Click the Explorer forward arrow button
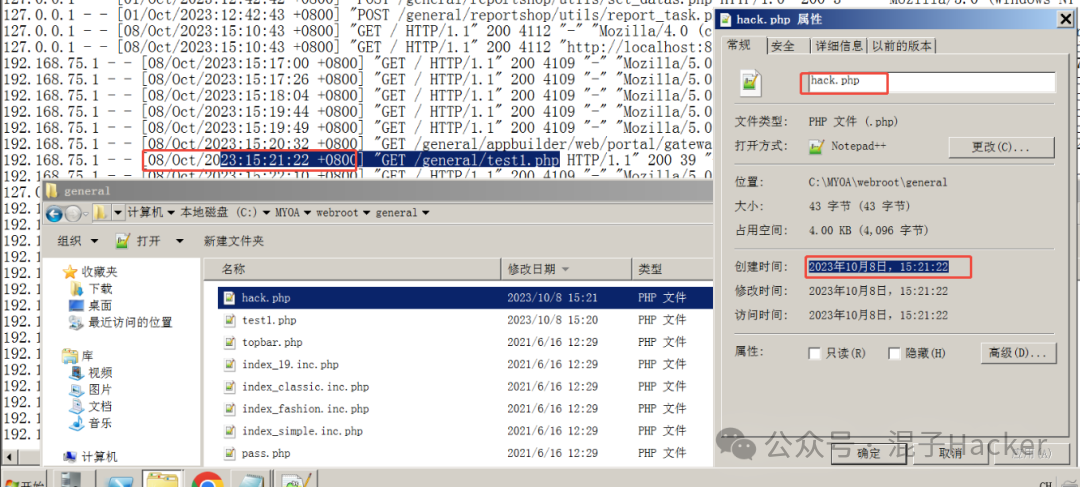This screenshot has width=1080, height=487. point(73,214)
